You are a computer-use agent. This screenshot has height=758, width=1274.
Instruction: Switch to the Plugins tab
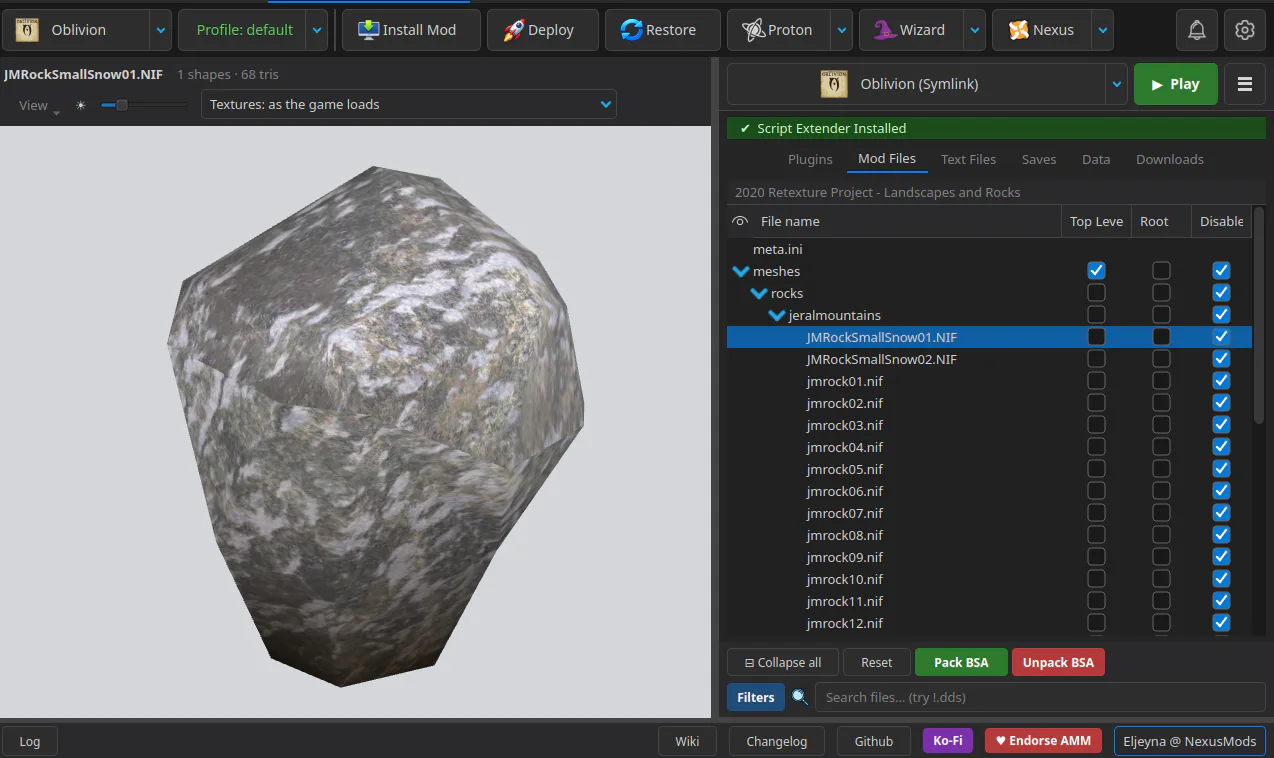coord(810,159)
